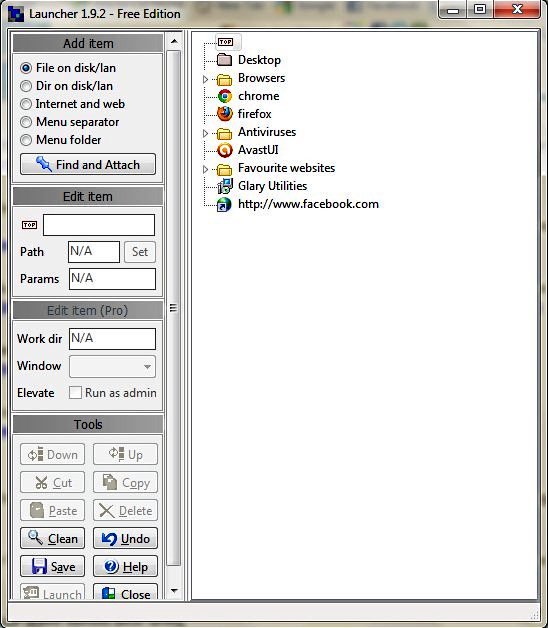Click the AvastUI orange icon

[x=225, y=150]
